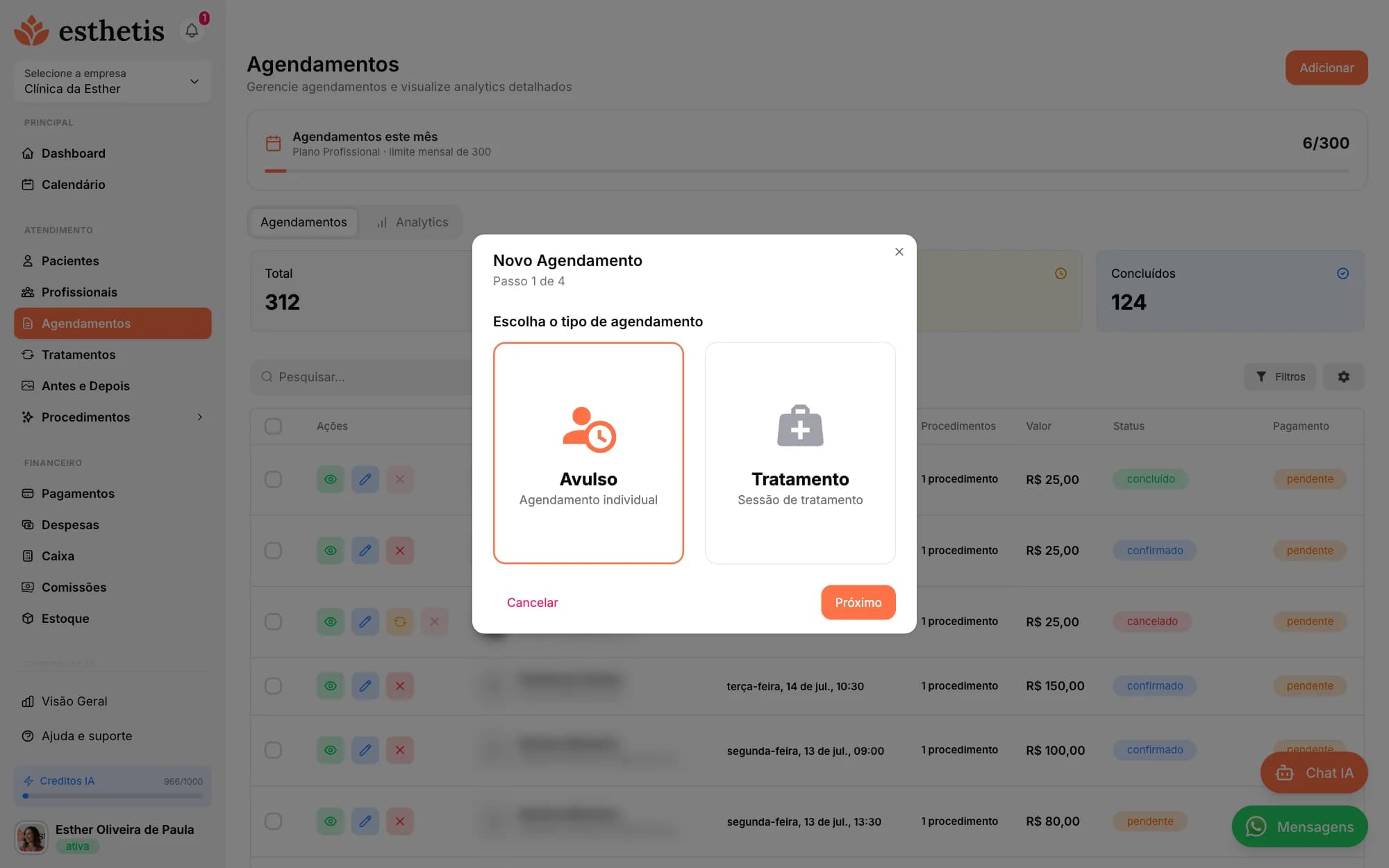Switch to the Agendamentos tab
Screen dimensions: 1389x868
(x=303, y=222)
